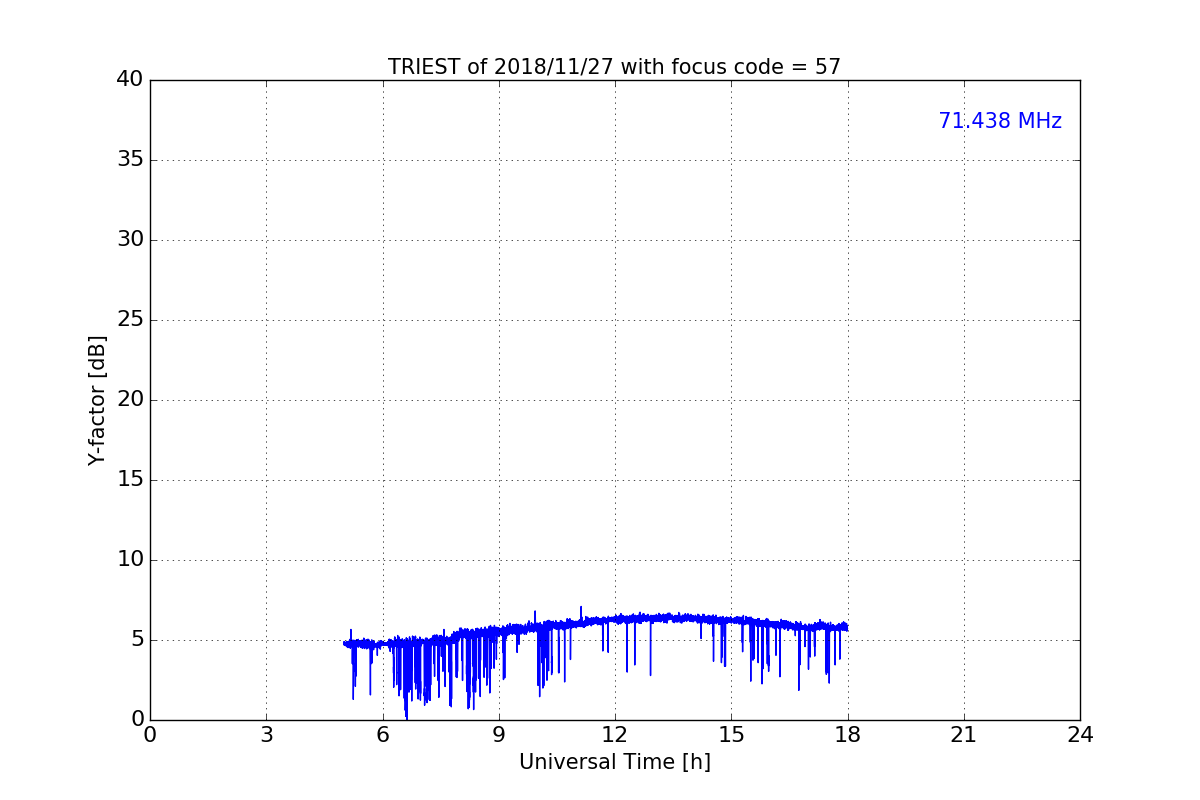Image resolution: width=1200 pixels, height=800 pixels.
Task: Click x-axis tick label 21
Action: pos(964,735)
